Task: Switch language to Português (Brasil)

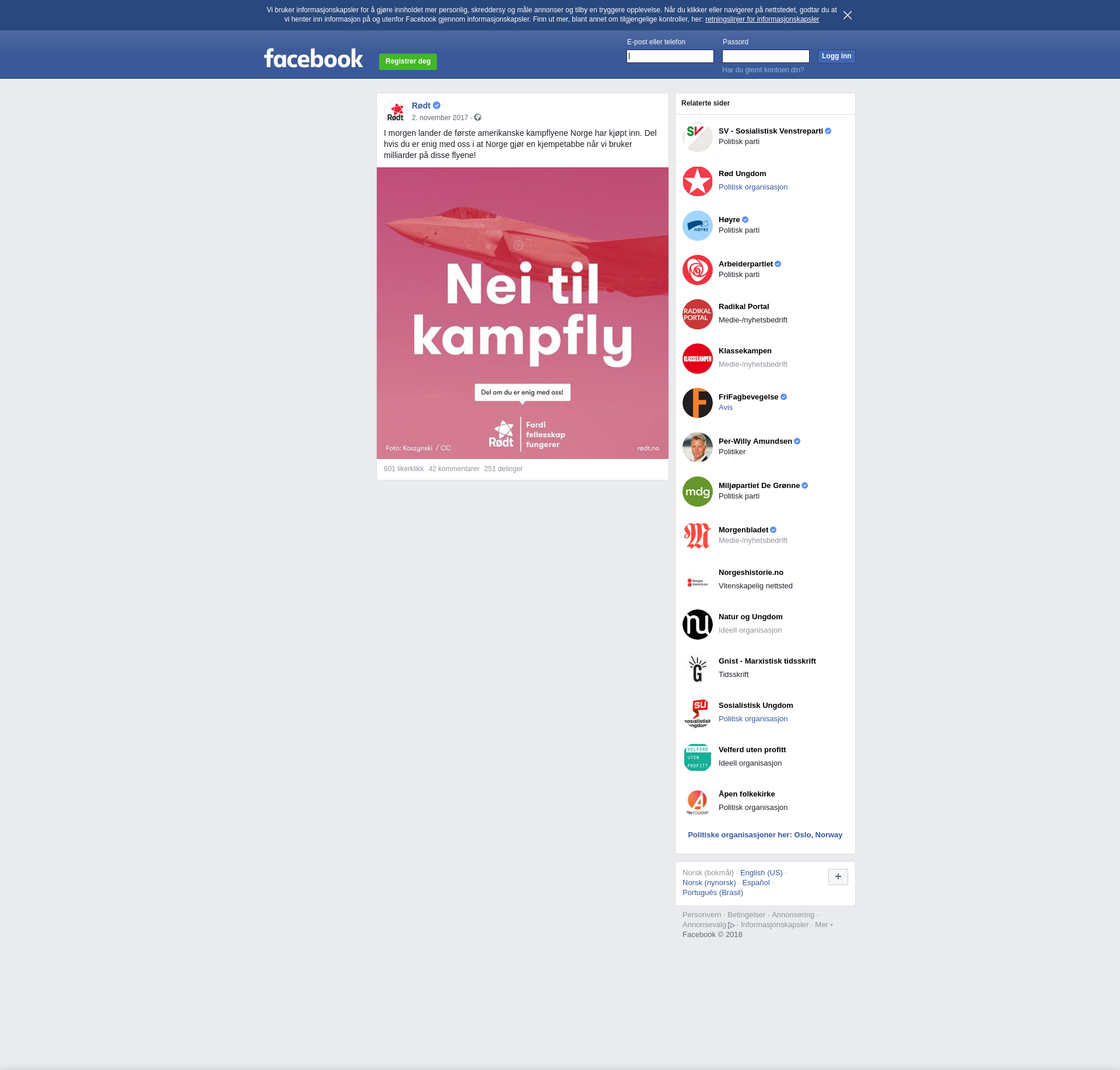Action: [713, 893]
